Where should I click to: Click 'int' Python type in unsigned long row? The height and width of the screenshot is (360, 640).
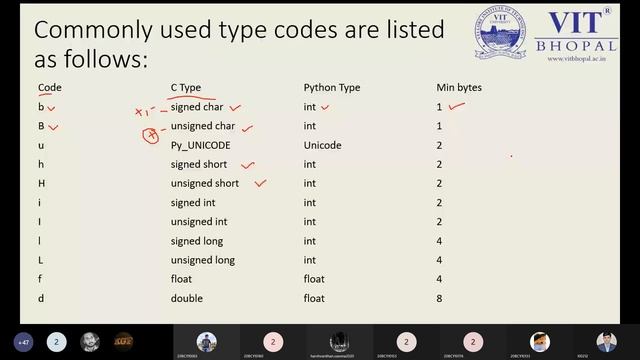point(309,260)
